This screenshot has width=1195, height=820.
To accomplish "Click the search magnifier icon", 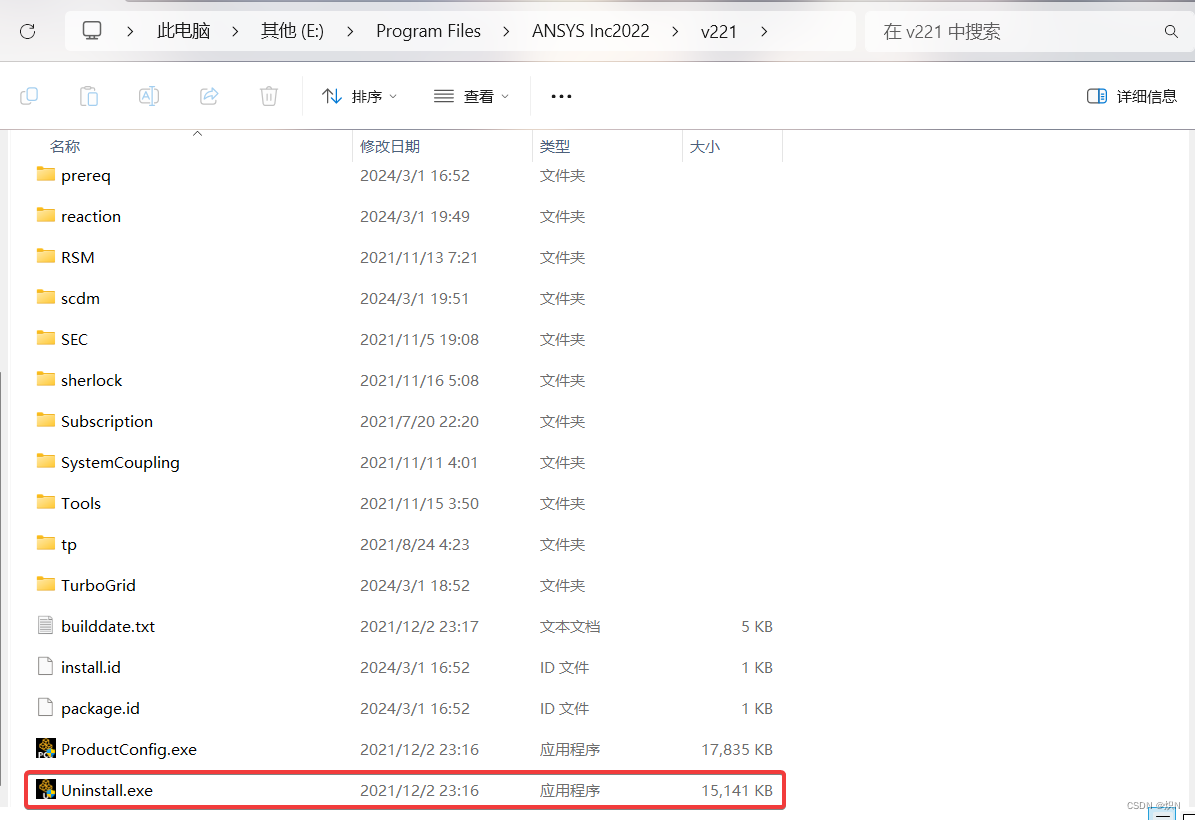I will [1171, 31].
